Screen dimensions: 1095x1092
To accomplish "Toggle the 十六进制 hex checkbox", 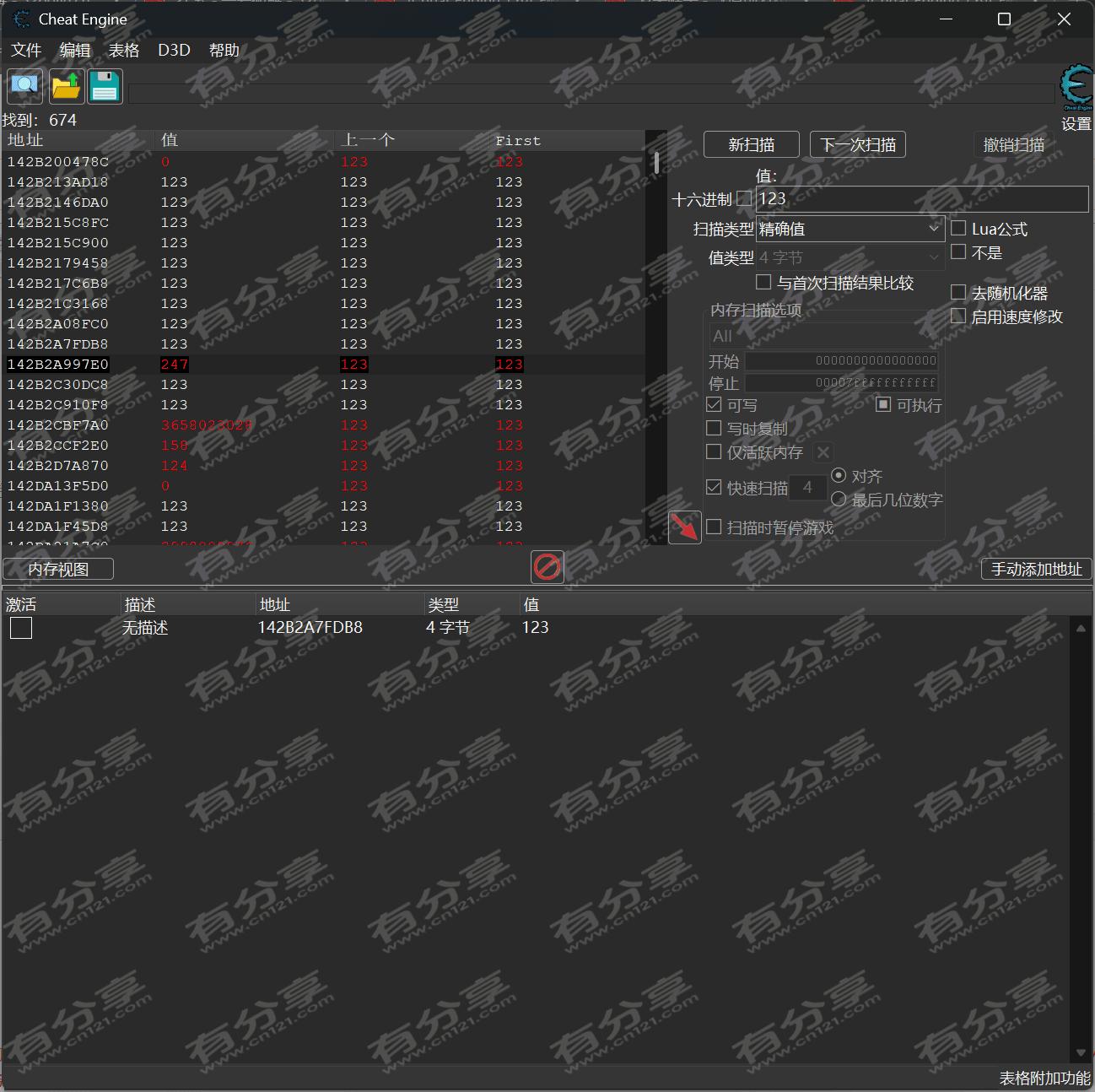I will click(744, 198).
